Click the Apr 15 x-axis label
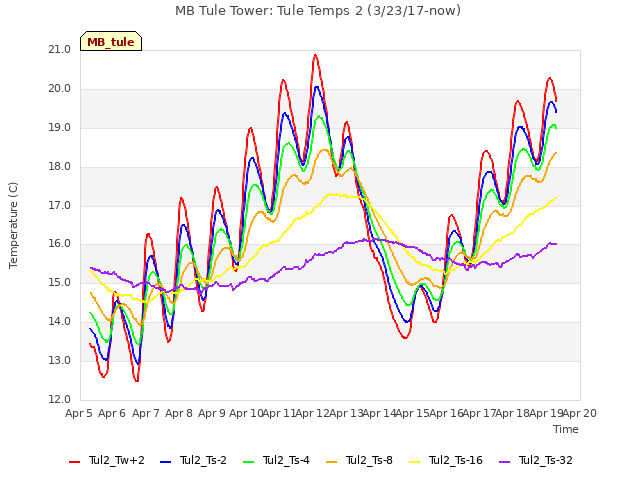The image size is (640, 480). coord(413,413)
